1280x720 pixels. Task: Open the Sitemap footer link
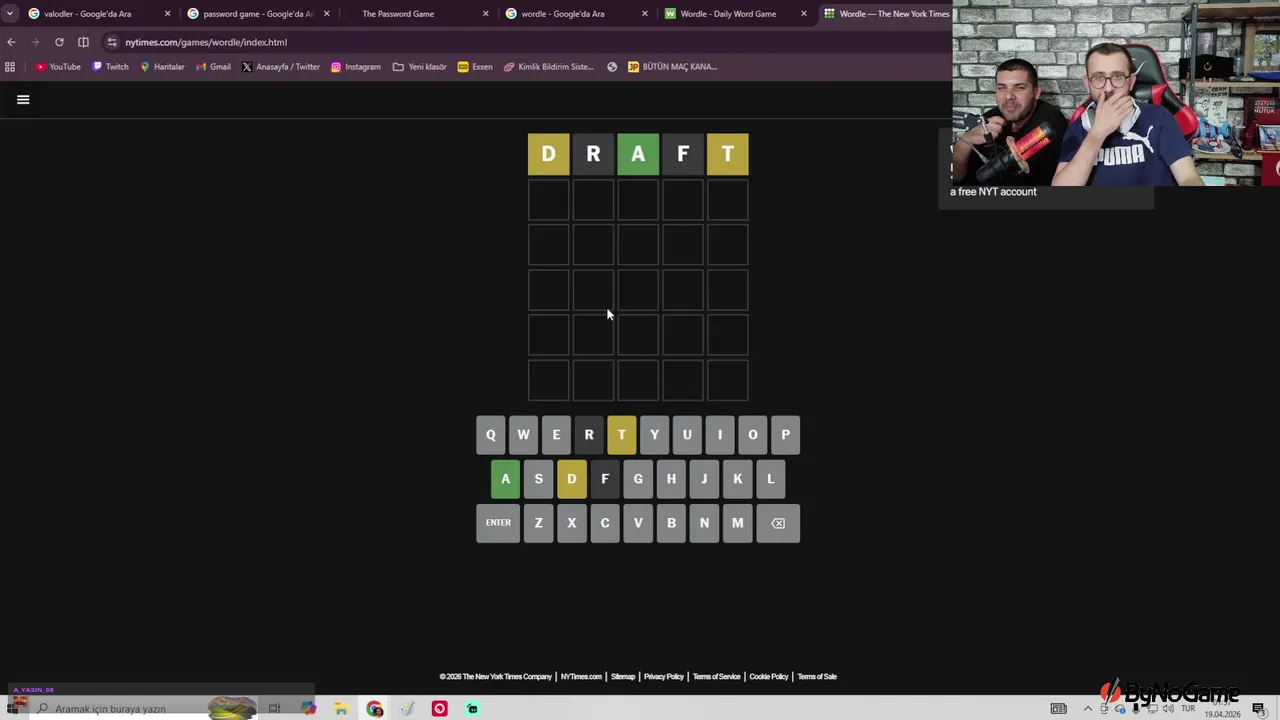coord(623,677)
